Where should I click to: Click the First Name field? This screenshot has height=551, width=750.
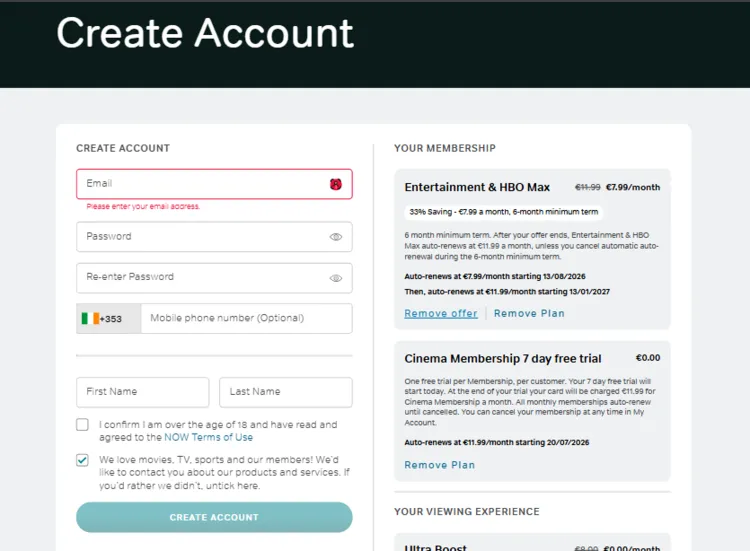pyautogui.click(x=143, y=392)
